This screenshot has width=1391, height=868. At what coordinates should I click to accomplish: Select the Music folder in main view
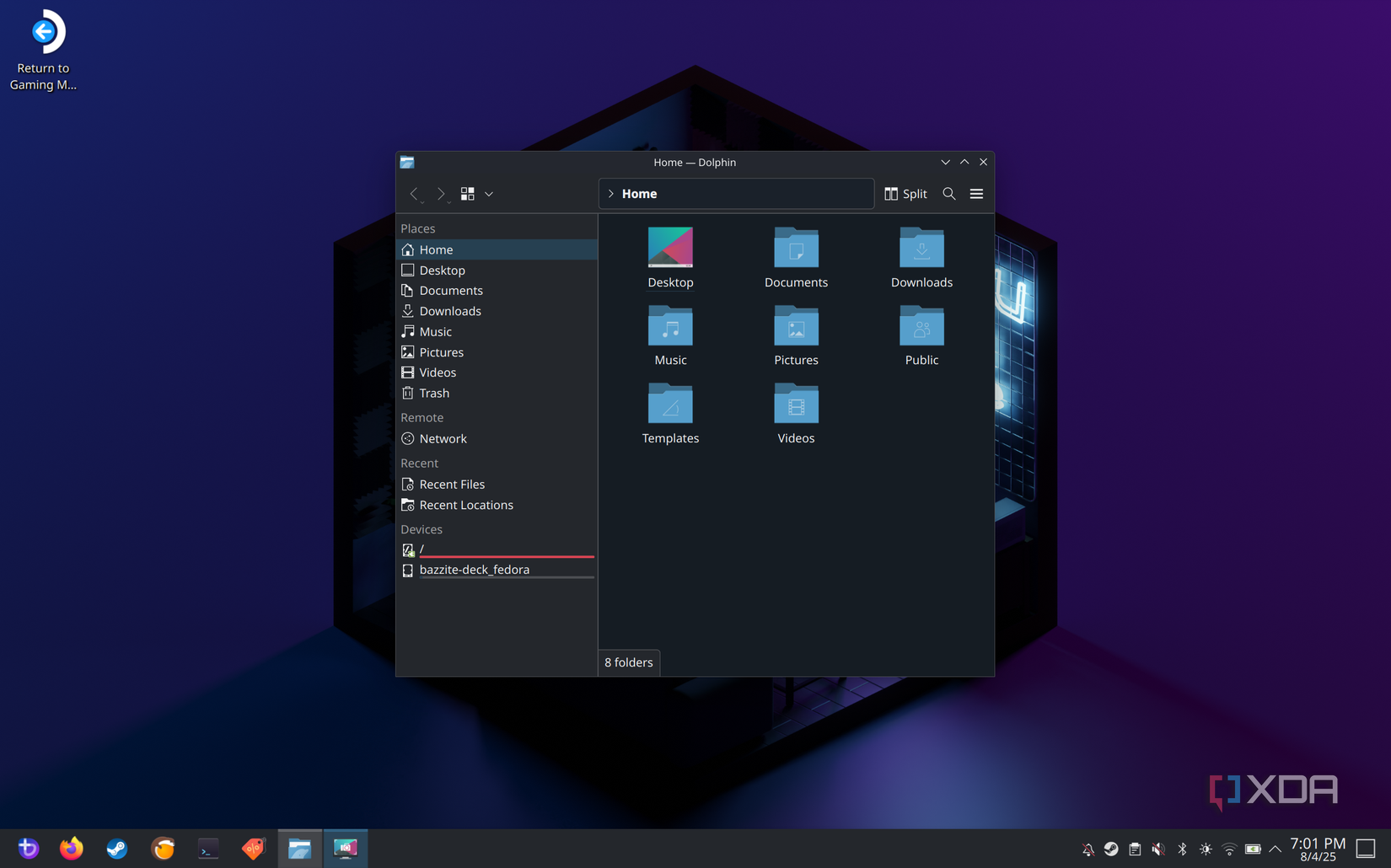tap(670, 333)
